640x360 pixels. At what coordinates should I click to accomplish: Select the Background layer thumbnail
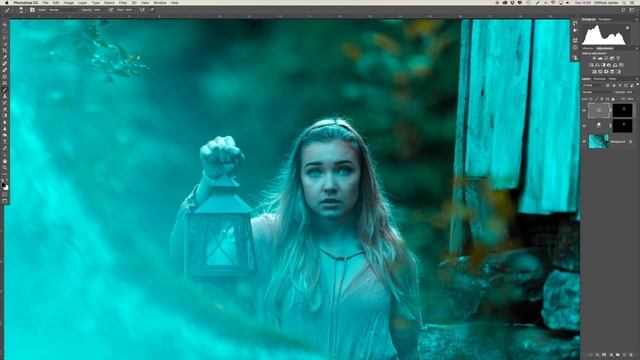598,141
